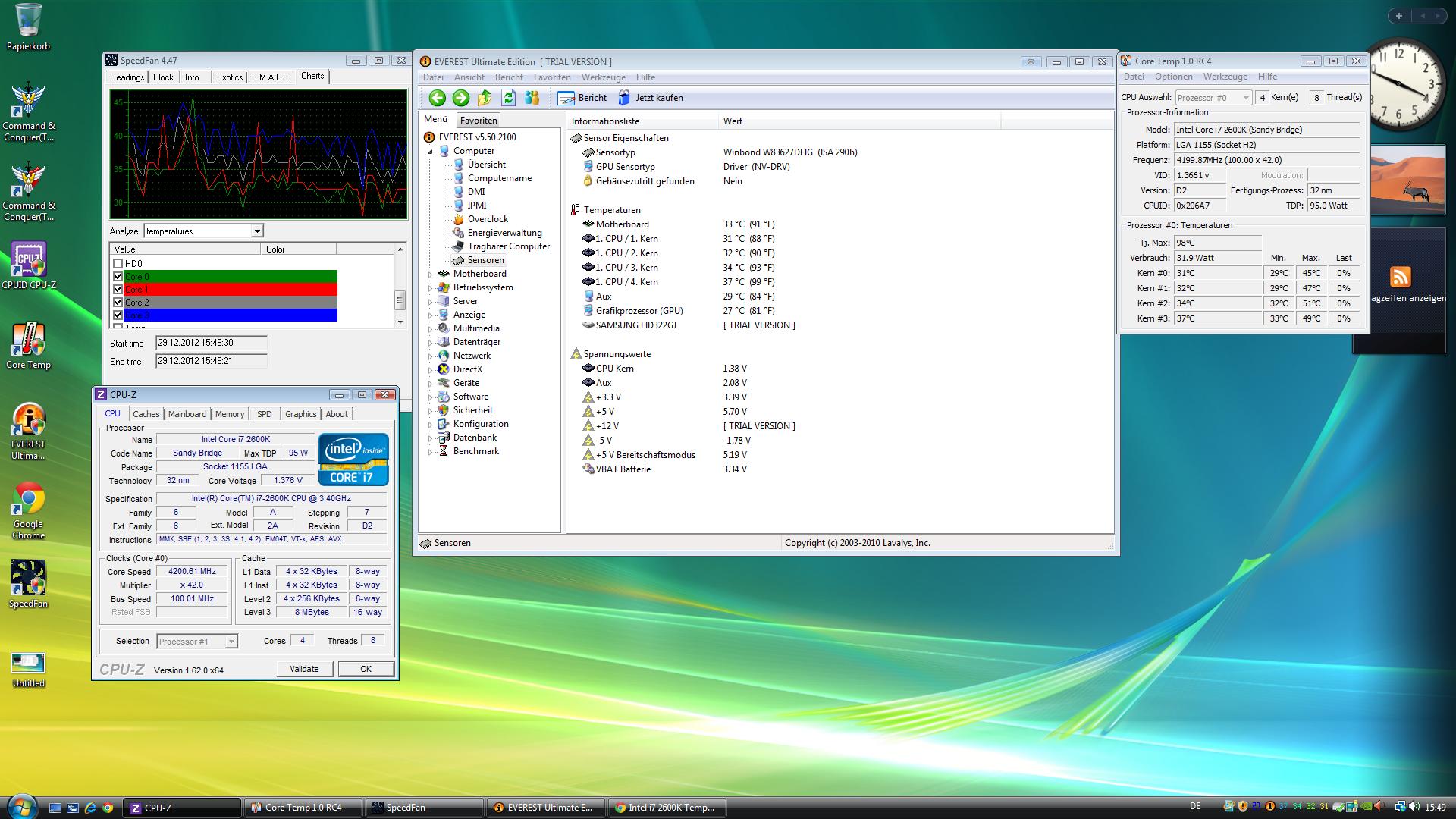The image size is (1456, 819).
Task: Click the green back arrow in EVEREST toolbar
Action: (437, 98)
